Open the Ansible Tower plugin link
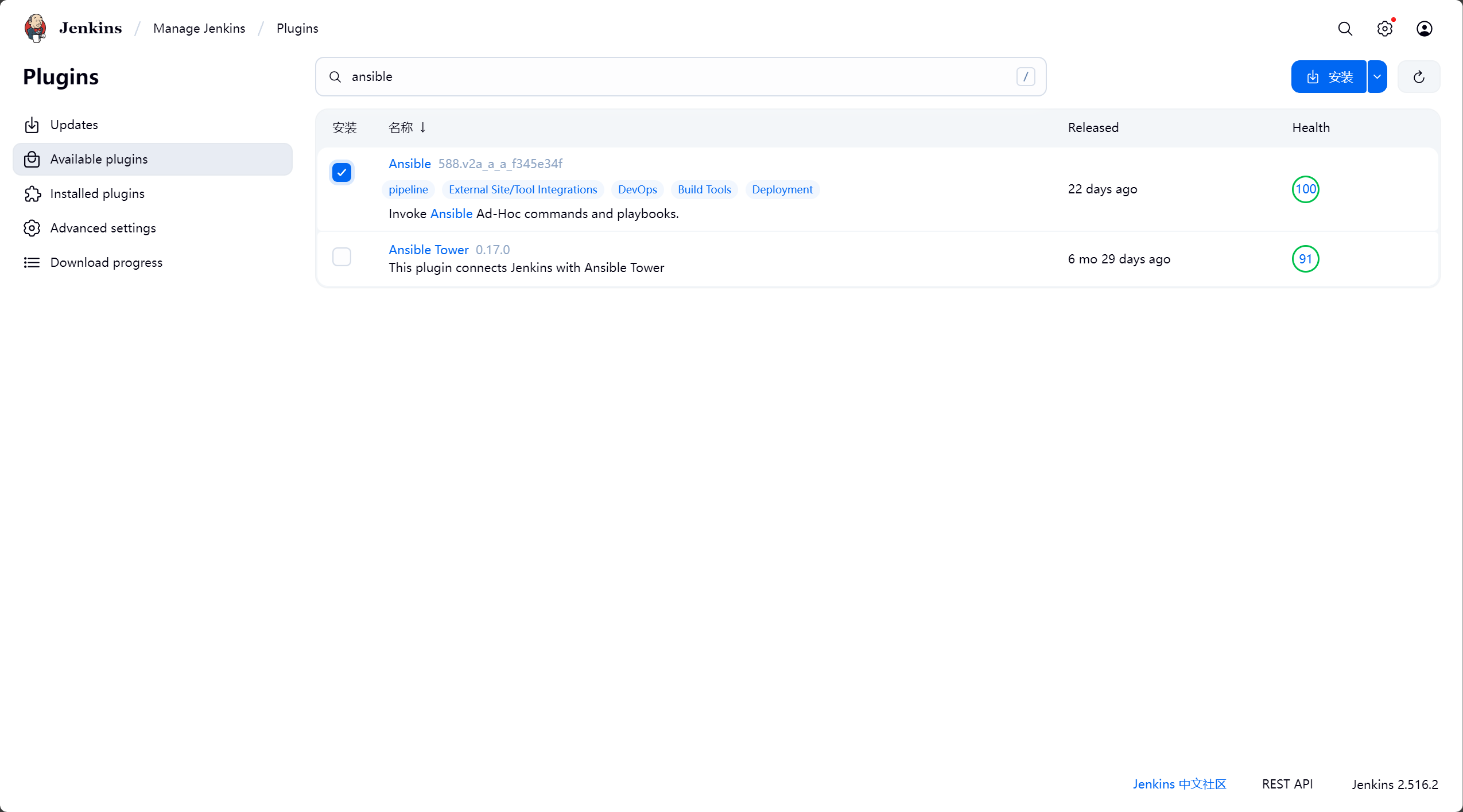 [x=429, y=250]
